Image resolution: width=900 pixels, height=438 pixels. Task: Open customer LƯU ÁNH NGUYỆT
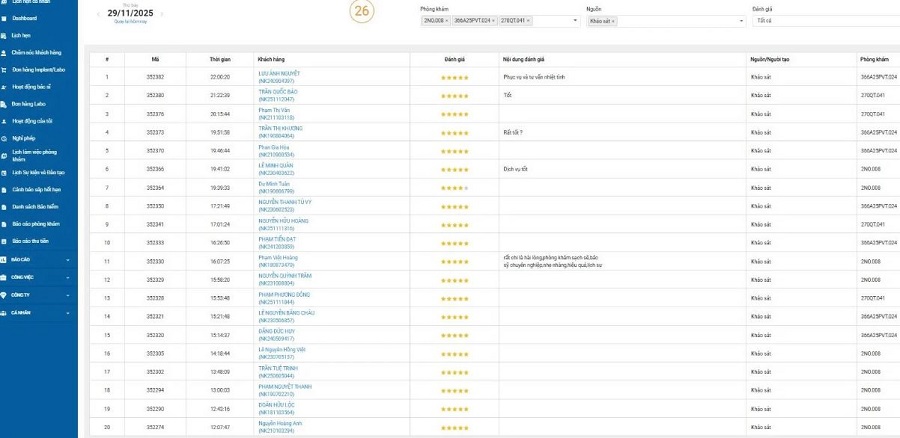tap(279, 73)
